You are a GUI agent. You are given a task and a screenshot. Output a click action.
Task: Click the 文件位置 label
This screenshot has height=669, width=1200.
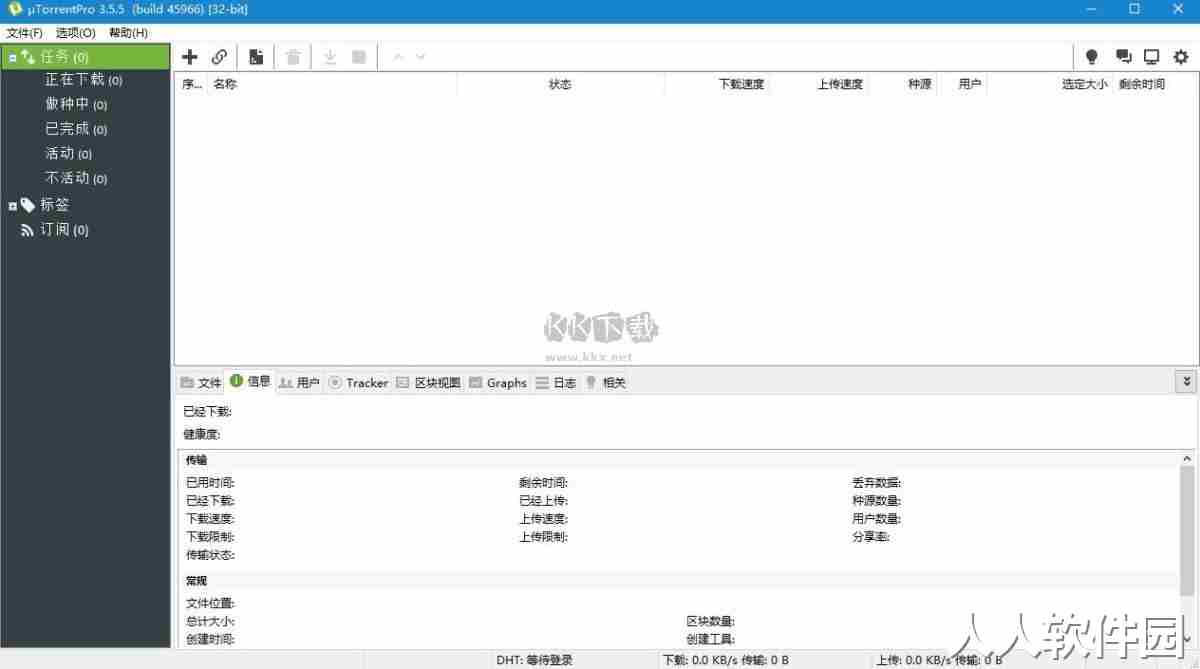click(210, 603)
